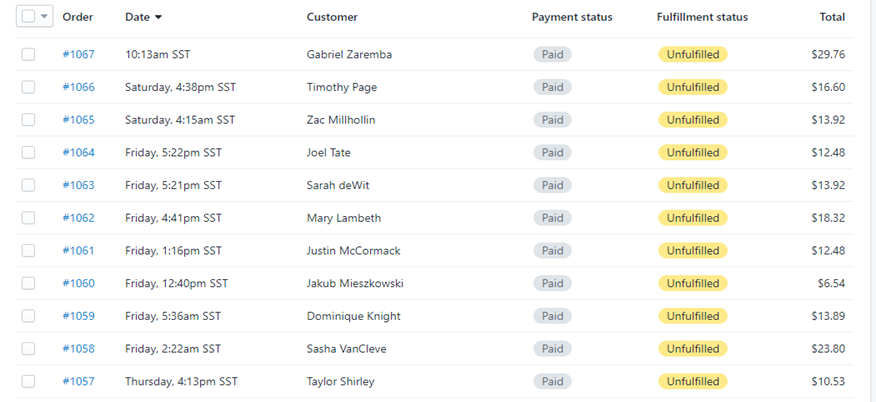Toggle the select-all orders checkbox in header
The width and height of the screenshot is (876, 402).
tap(28, 17)
